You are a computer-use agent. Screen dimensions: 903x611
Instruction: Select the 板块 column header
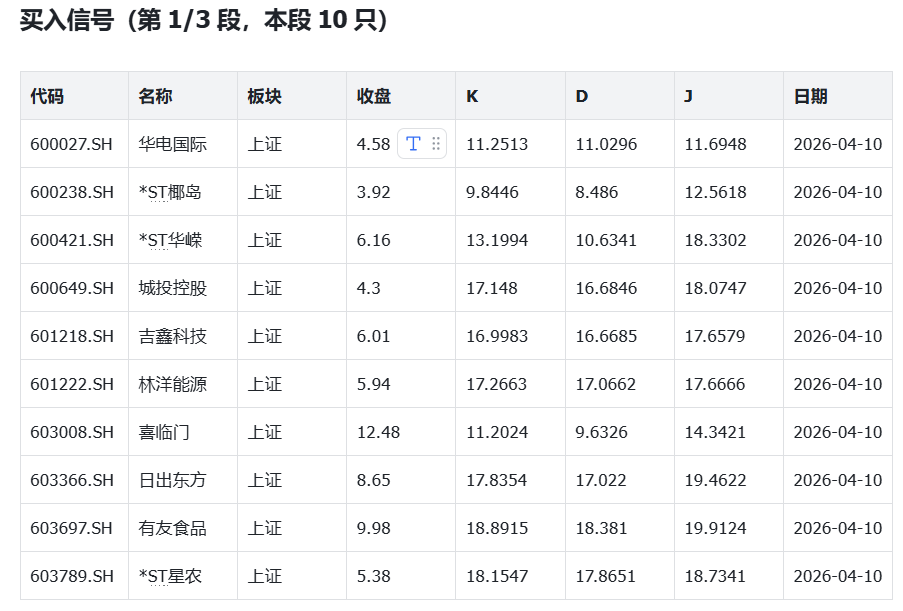[x=265, y=96]
